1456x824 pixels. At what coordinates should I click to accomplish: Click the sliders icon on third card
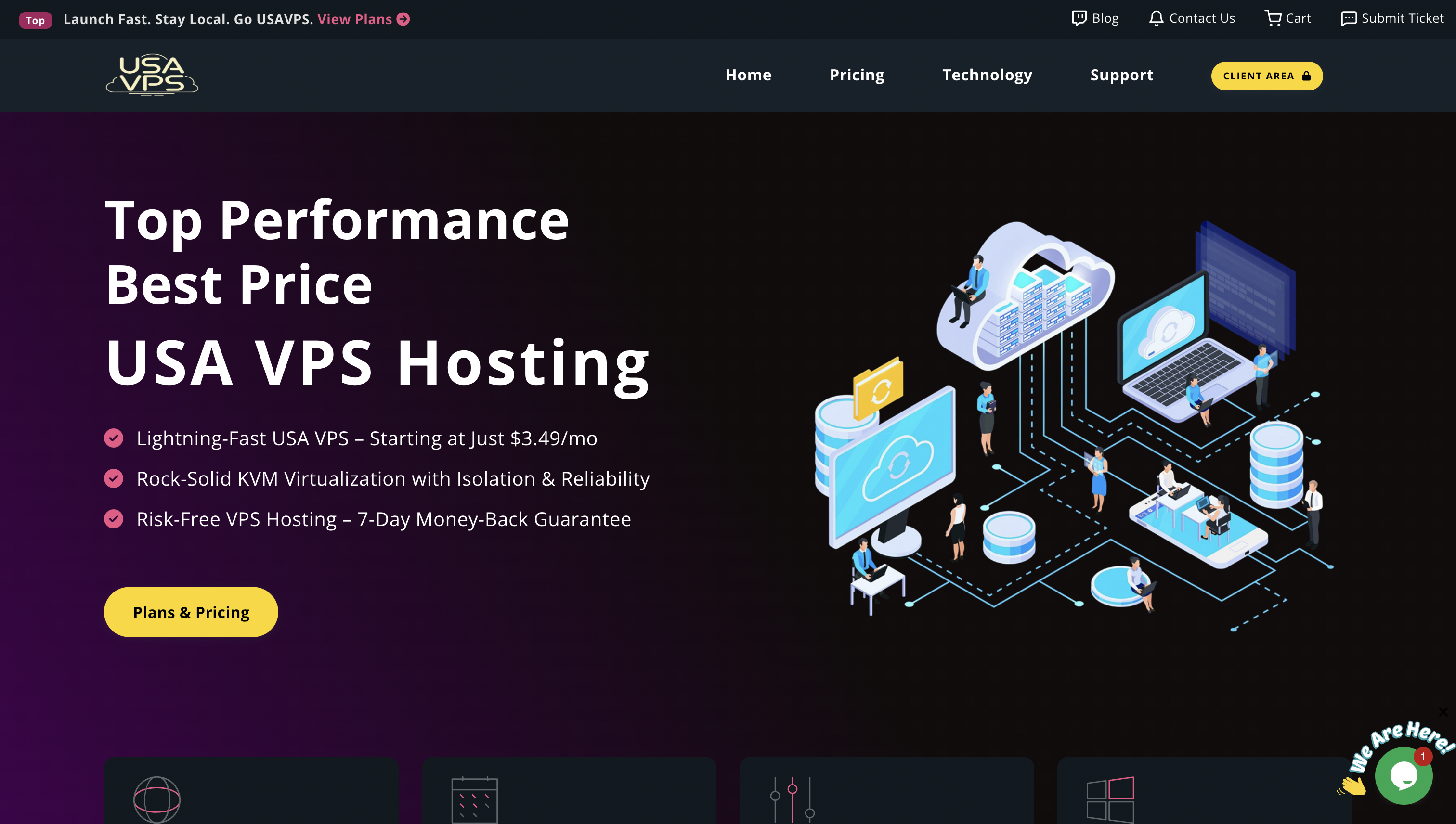792,799
